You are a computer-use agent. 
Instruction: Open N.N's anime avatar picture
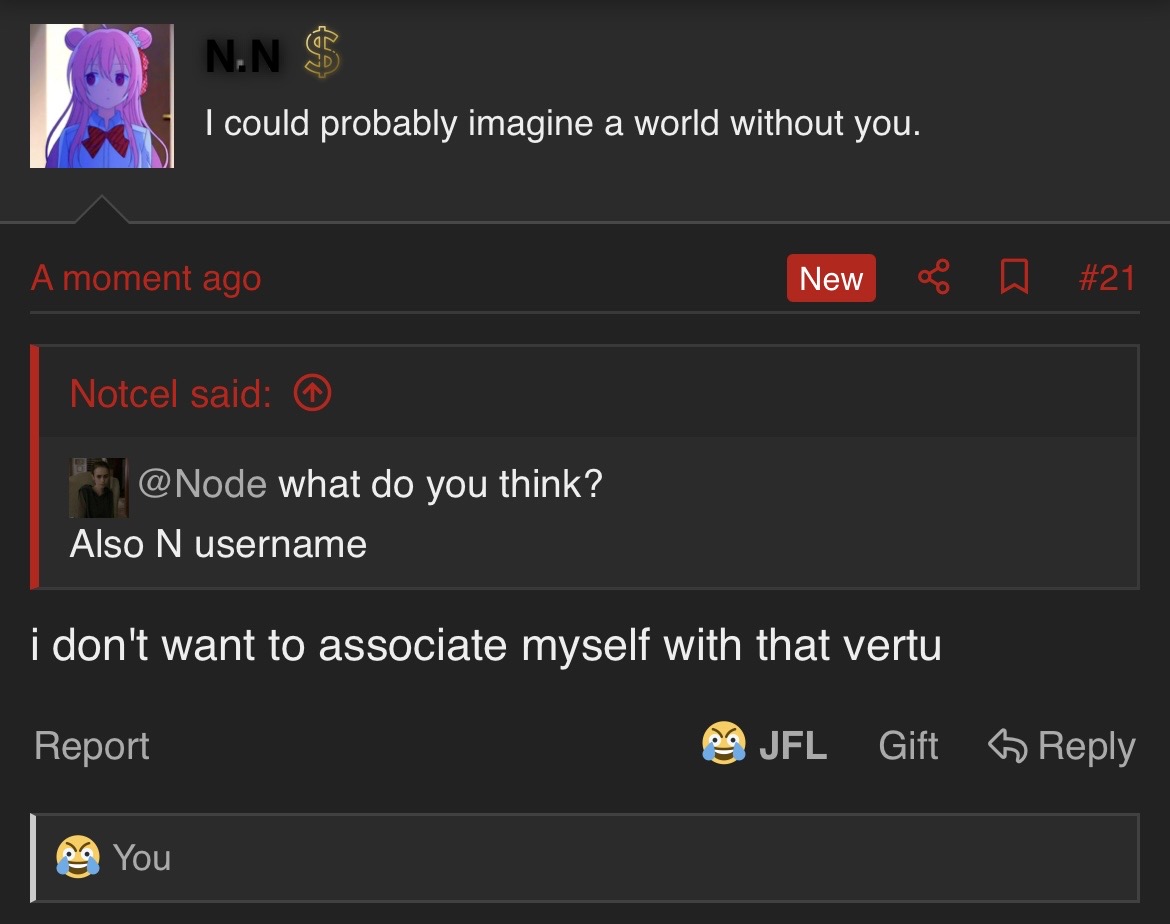pos(102,96)
